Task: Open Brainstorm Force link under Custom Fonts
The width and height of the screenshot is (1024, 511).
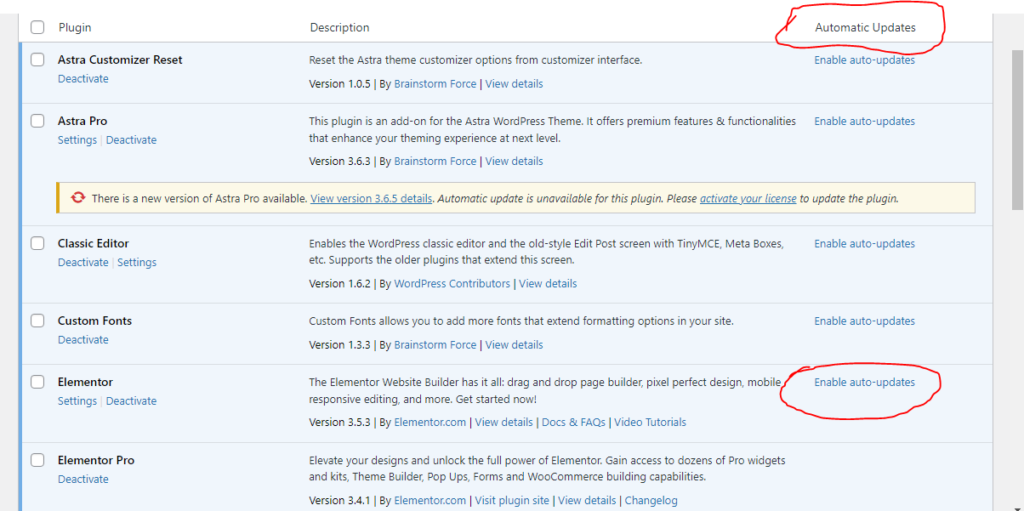Action: pyautogui.click(x=435, y=344)
